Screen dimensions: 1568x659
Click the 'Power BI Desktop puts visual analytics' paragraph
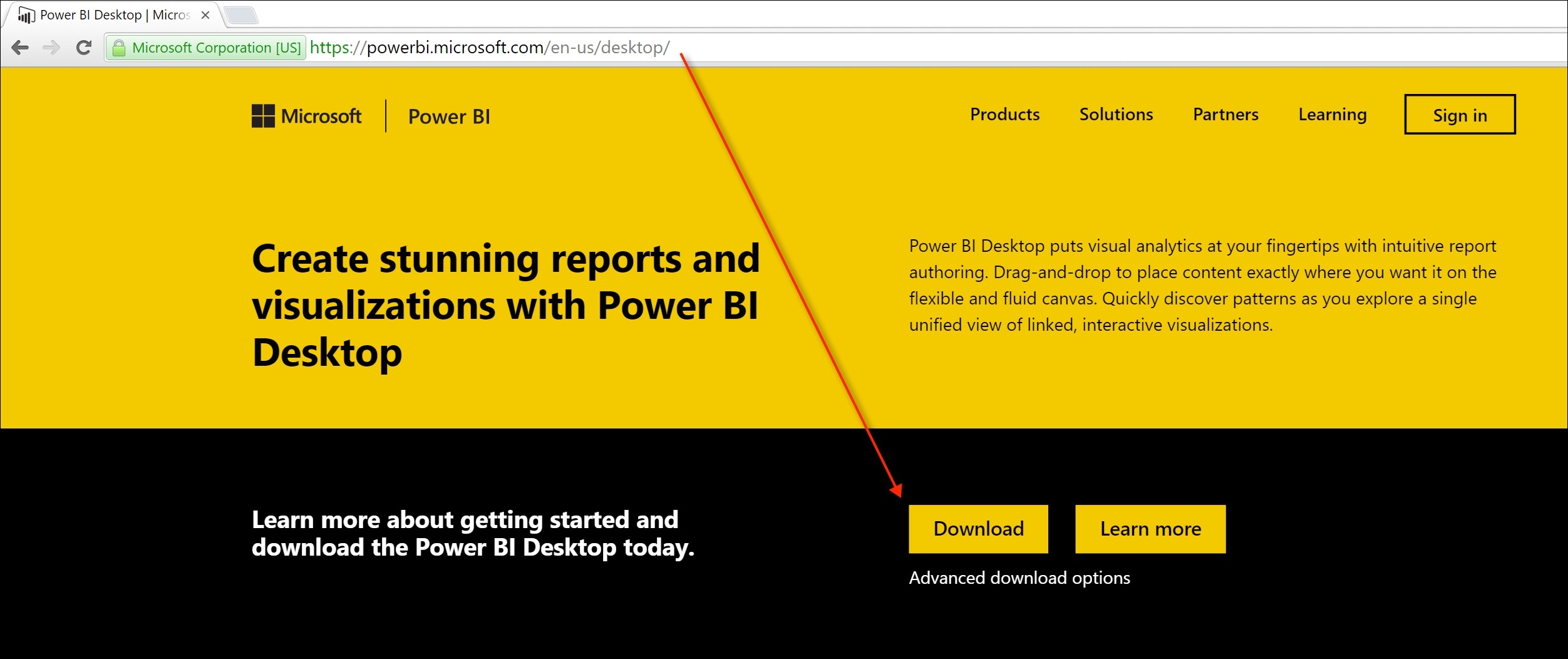pos(1202,285)
